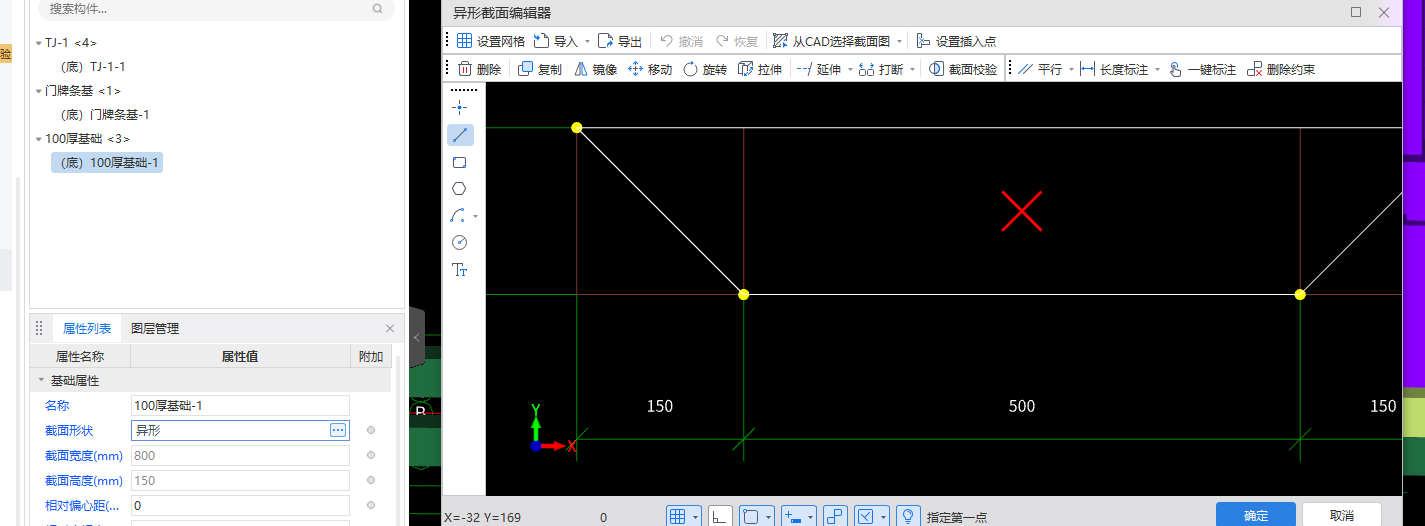Click the 删除约束 delete constraint tool

click(1281, 69)
